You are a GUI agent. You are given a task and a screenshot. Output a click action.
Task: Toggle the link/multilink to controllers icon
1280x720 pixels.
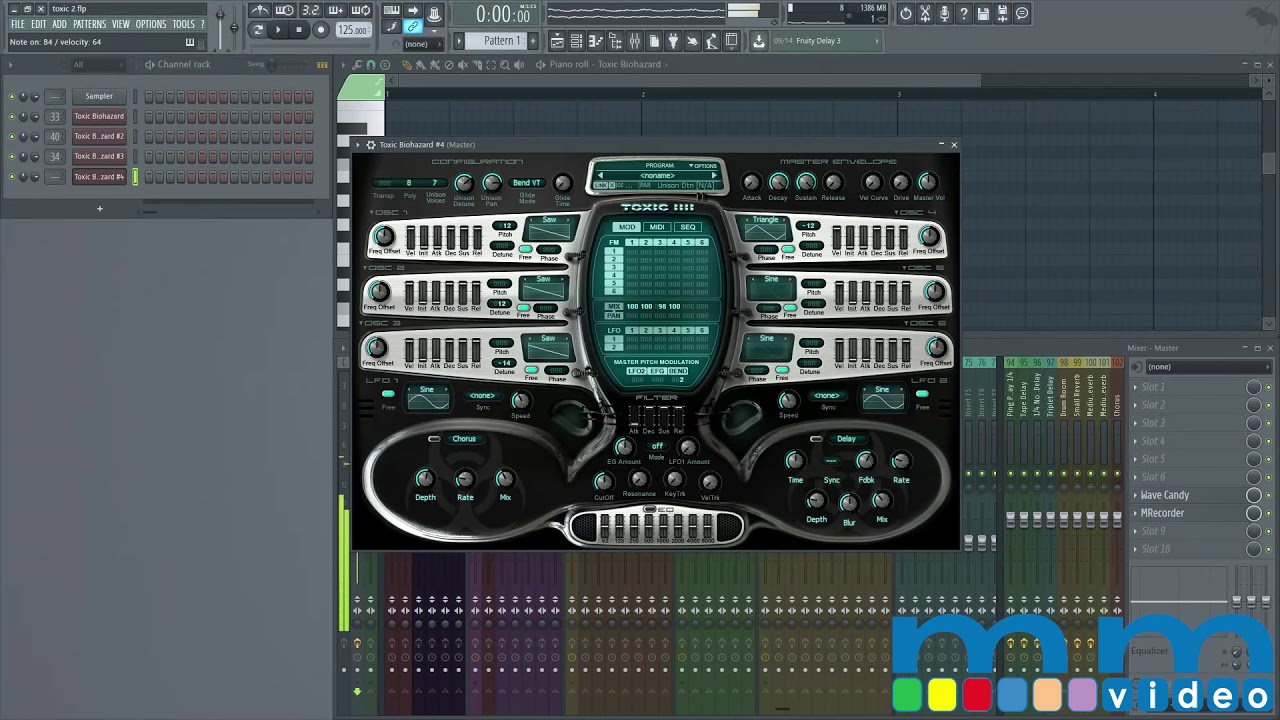[413, 28]
